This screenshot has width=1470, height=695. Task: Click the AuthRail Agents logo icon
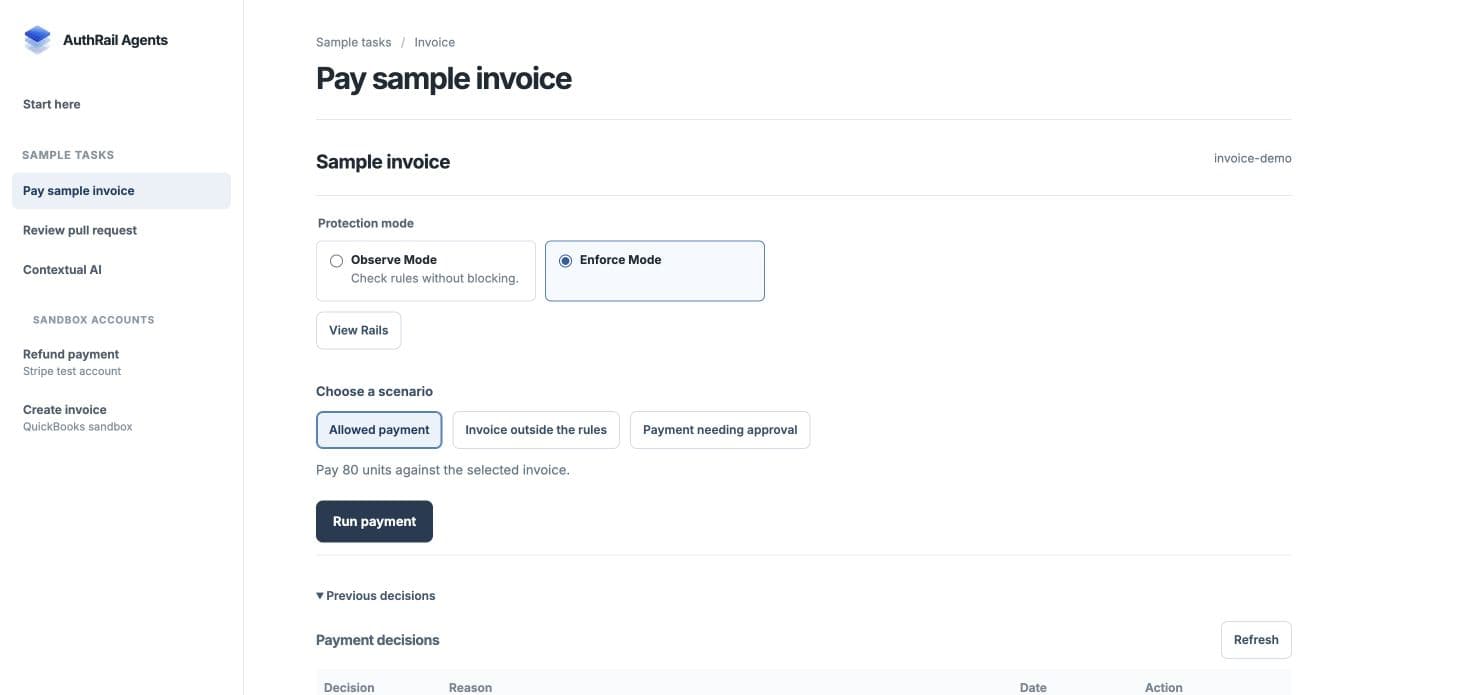37,40
